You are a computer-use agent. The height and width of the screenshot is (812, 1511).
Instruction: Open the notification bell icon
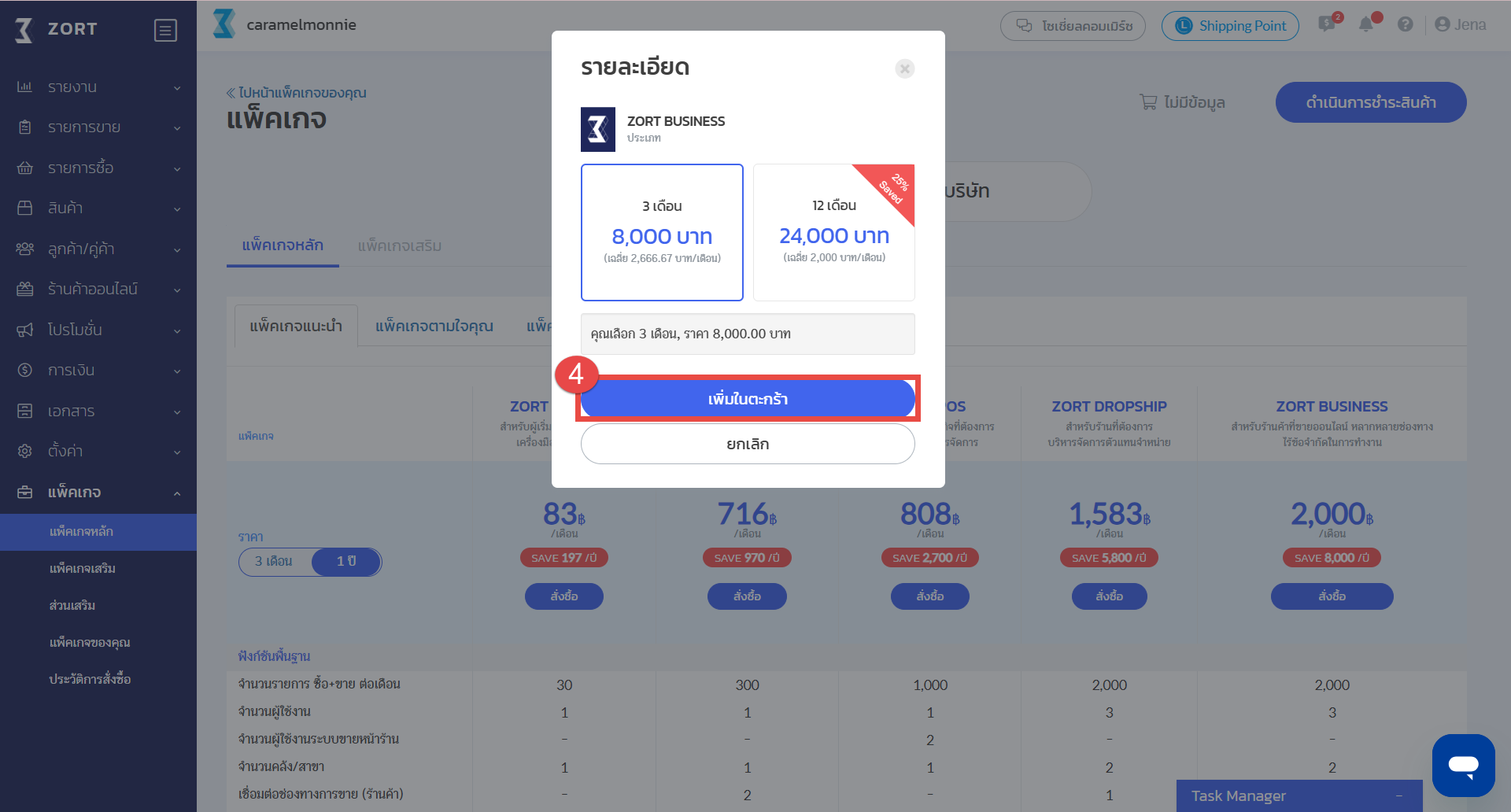(x=1366, y=24)
